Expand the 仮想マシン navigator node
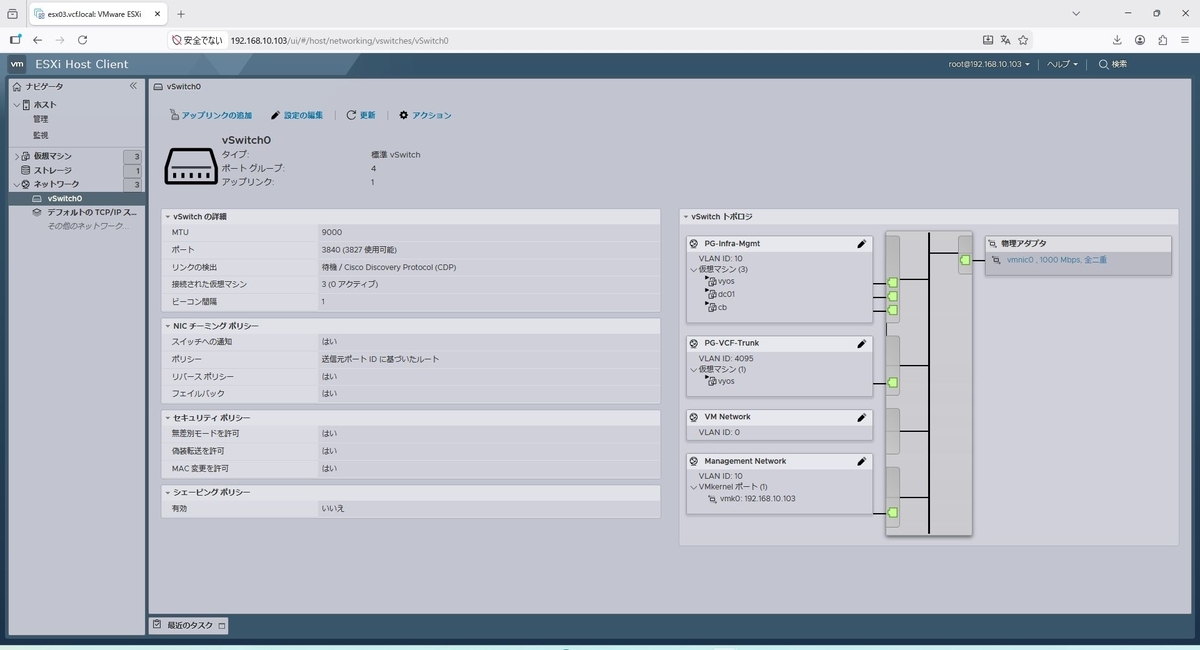The height and width of the screenshot is (650, 1200). tap(16, 156)
